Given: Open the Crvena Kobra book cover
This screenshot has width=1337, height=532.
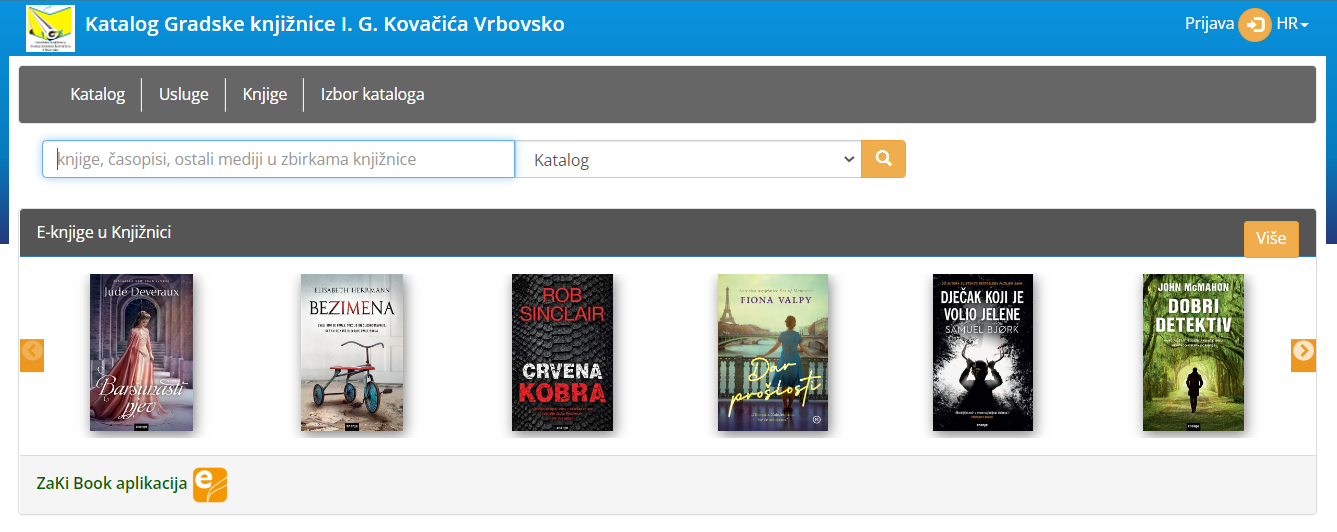Looking at the screenshot, I should click(x=562, y=353).
